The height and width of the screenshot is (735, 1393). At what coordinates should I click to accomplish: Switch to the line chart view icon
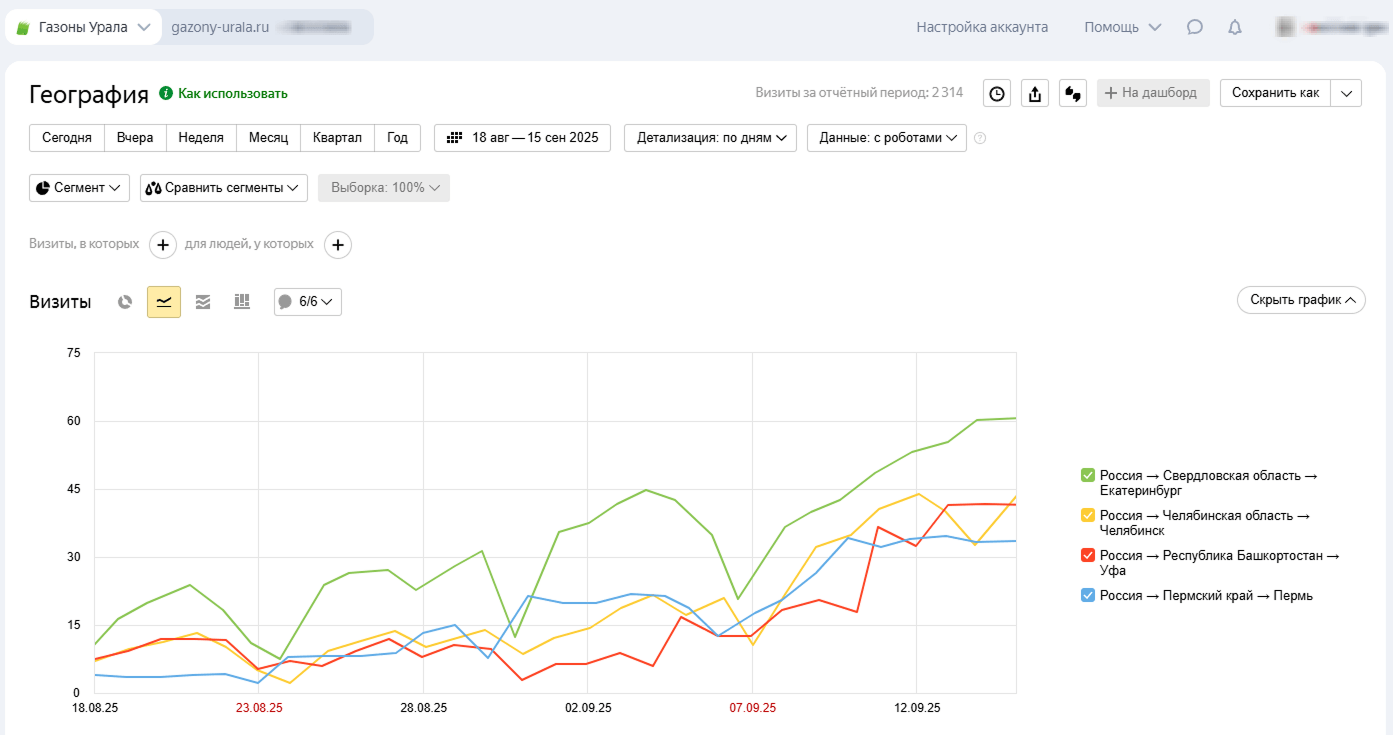point(164,301)
